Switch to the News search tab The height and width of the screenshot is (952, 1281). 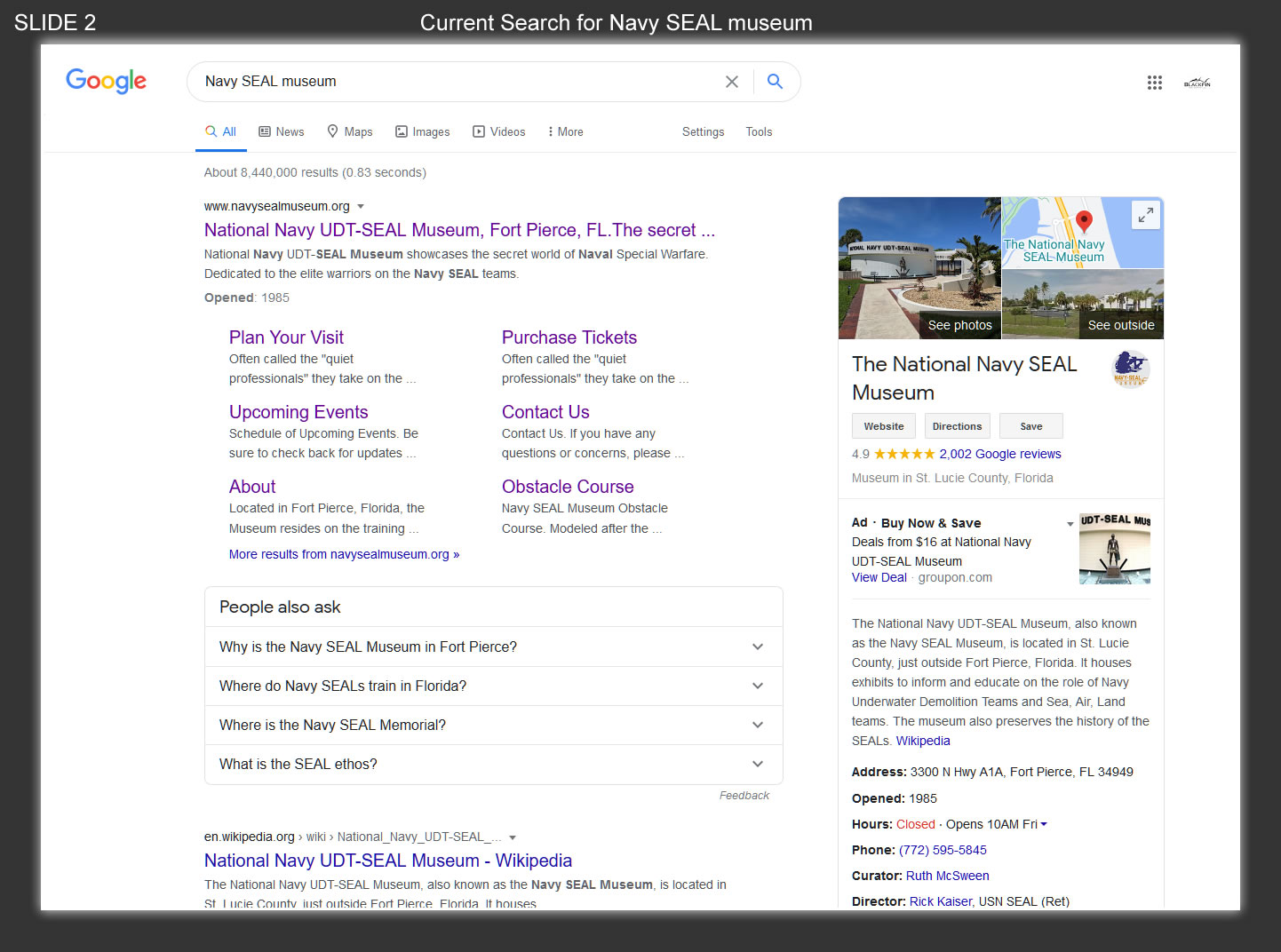[282, 131]
